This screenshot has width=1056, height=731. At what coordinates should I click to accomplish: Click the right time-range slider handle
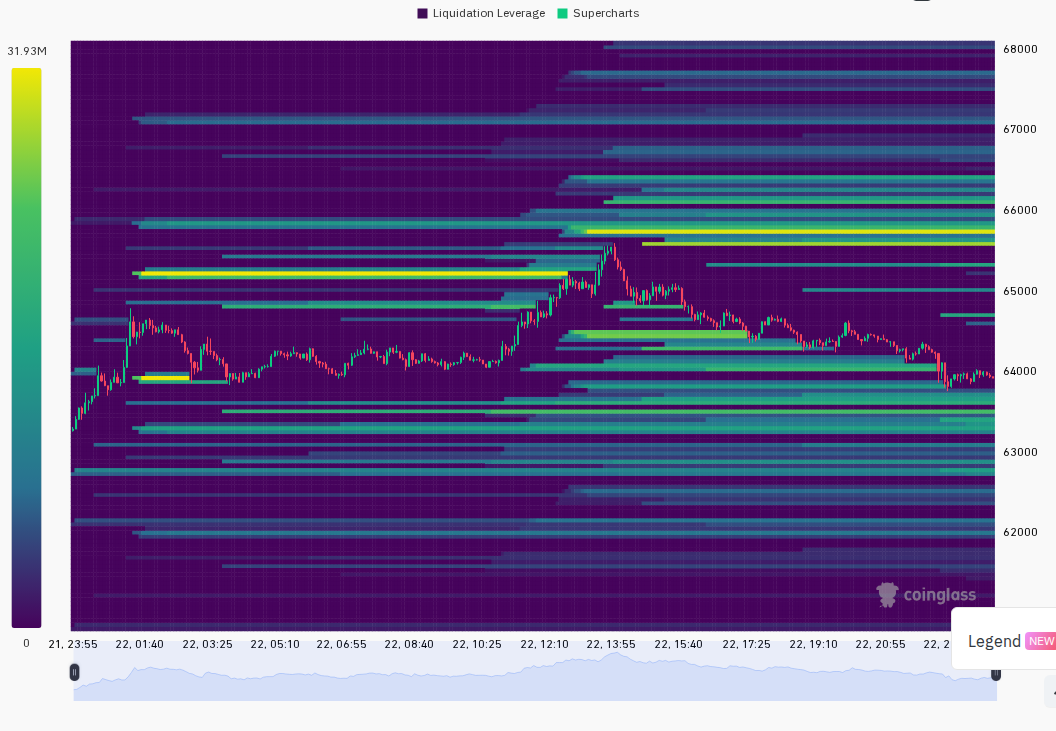click(x=995, y=674)
